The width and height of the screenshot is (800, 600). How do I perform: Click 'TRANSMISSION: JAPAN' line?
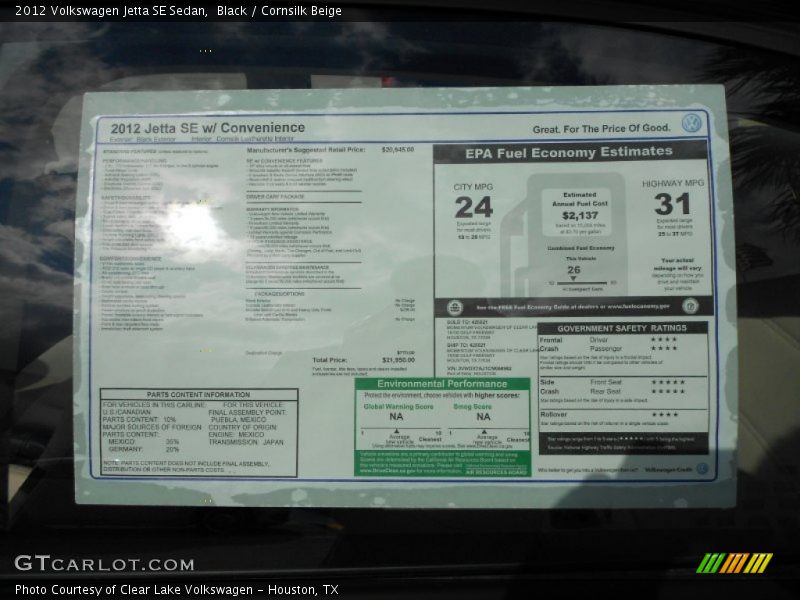coord(246,442)
